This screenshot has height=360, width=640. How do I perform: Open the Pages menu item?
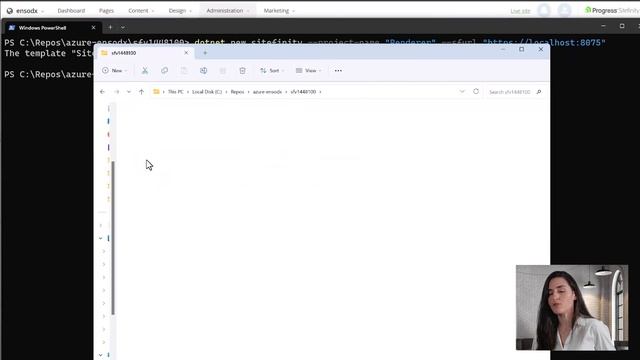(106, 11)
